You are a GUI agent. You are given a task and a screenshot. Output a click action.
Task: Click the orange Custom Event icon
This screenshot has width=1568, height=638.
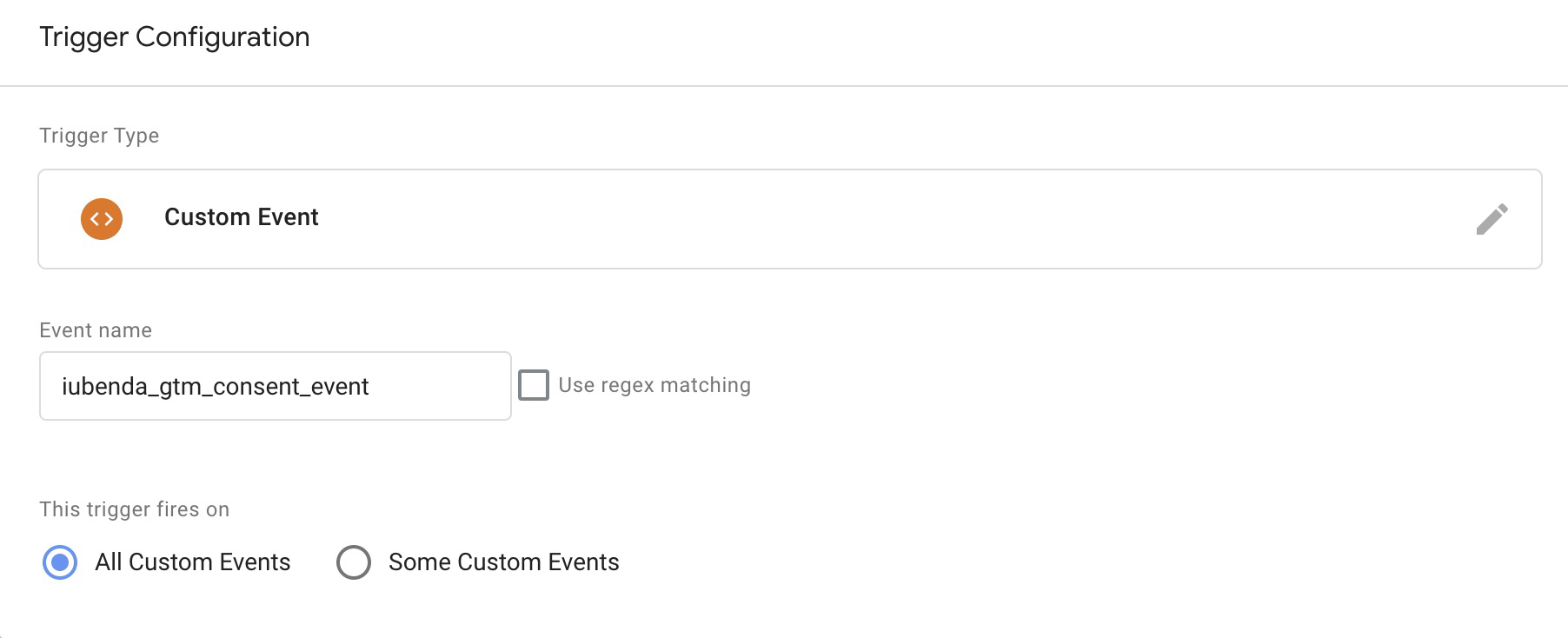point(102,219)
